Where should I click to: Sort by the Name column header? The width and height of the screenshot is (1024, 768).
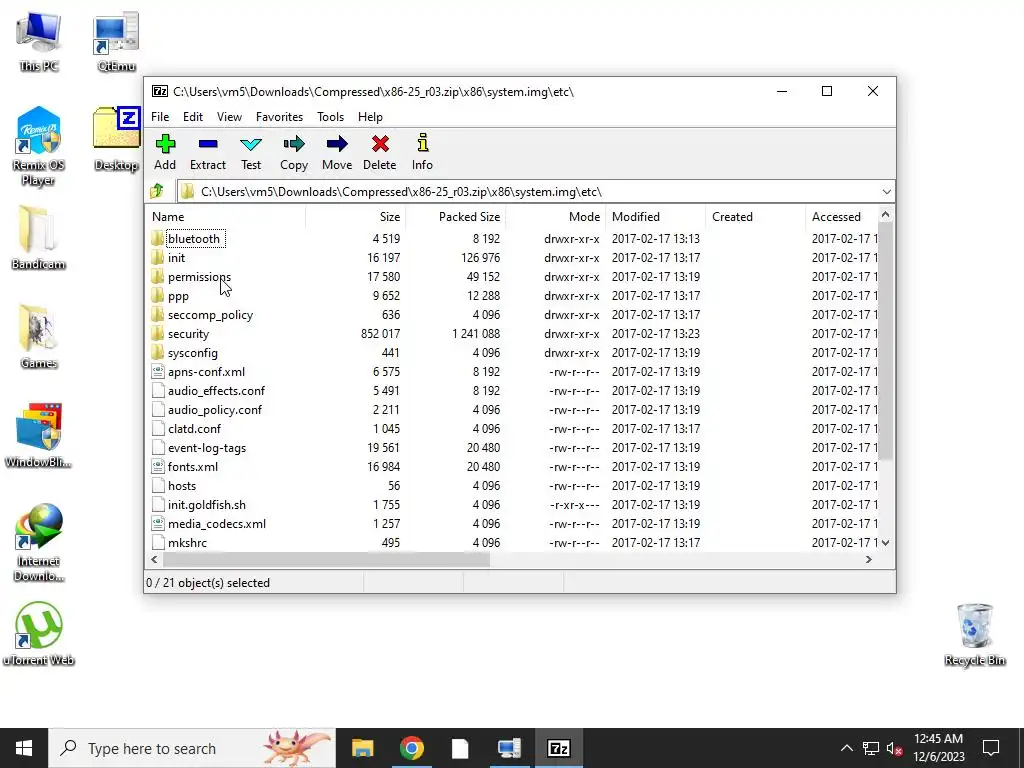[x=225, y=217]
